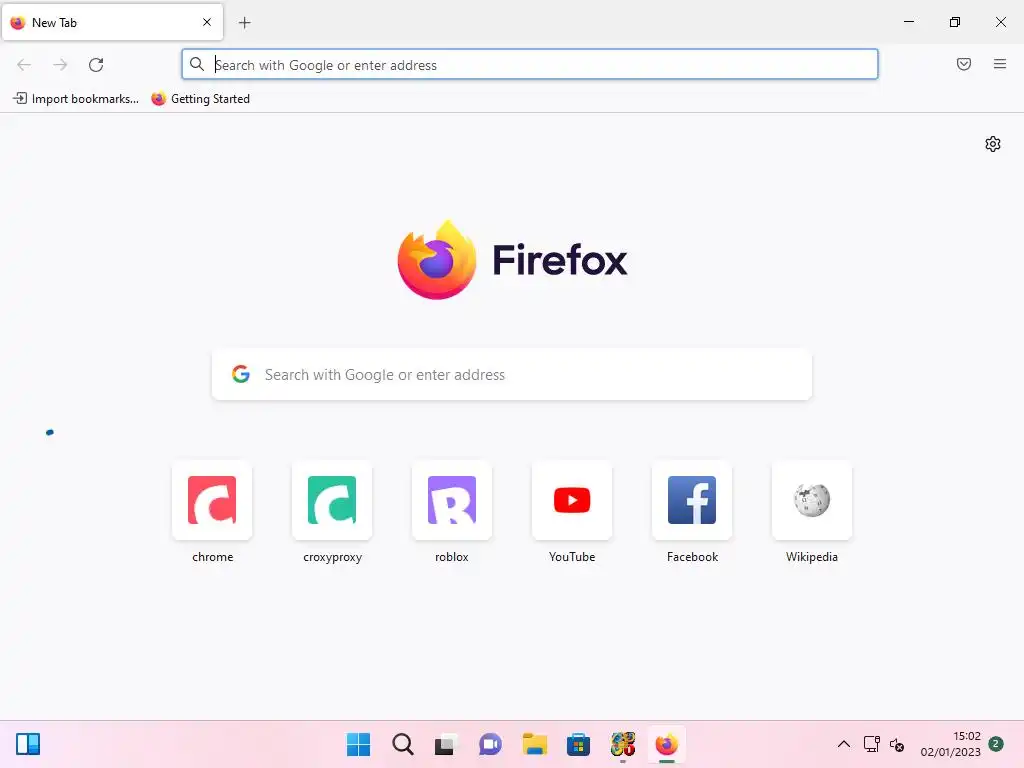Viewport: 1024px width, 768px height.
Task: Open the croxyproxy shortcut tile
Action: (x=332, y=500)
